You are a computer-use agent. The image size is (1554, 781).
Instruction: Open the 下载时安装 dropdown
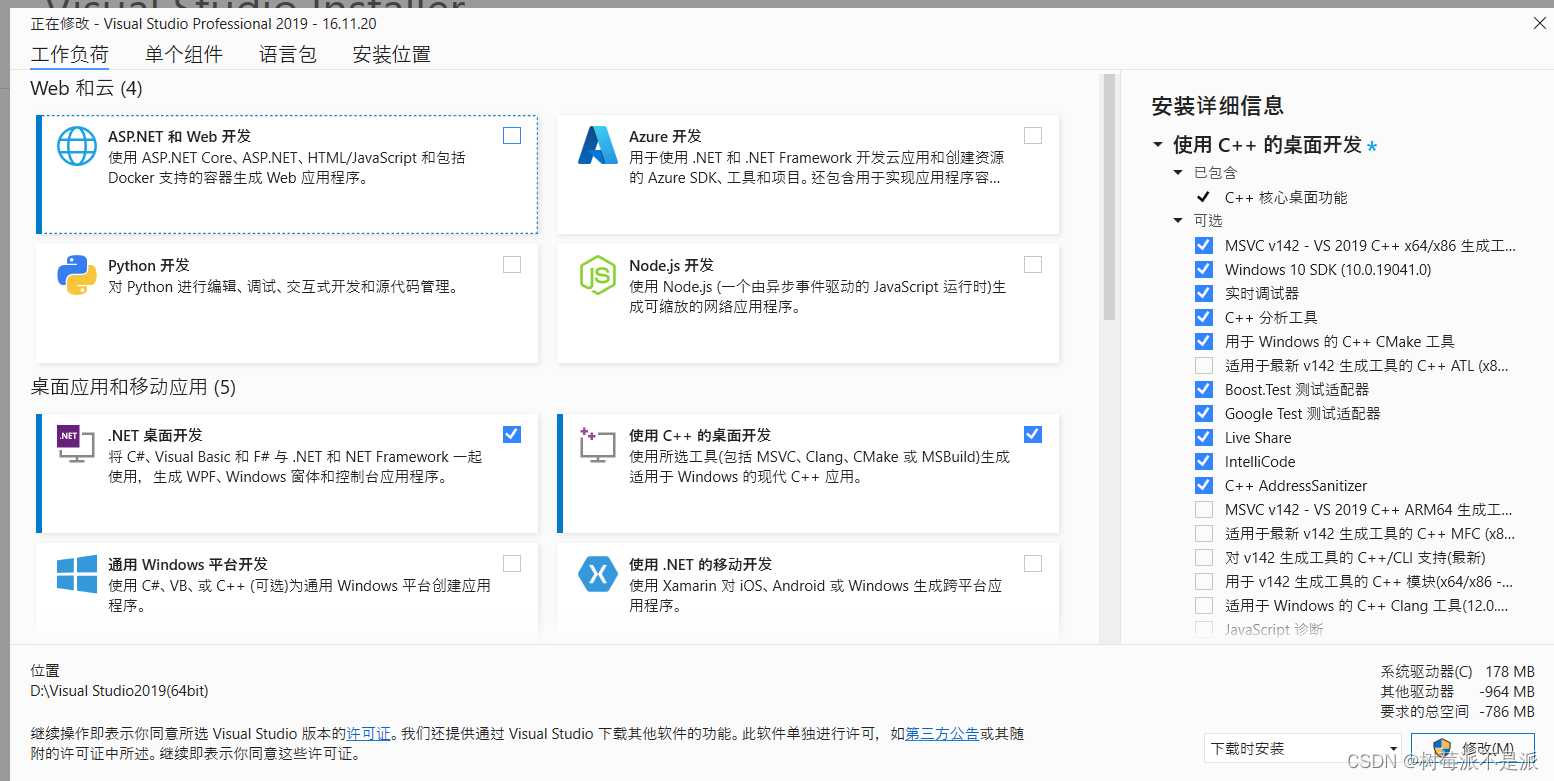click(x=1303, y=748)
